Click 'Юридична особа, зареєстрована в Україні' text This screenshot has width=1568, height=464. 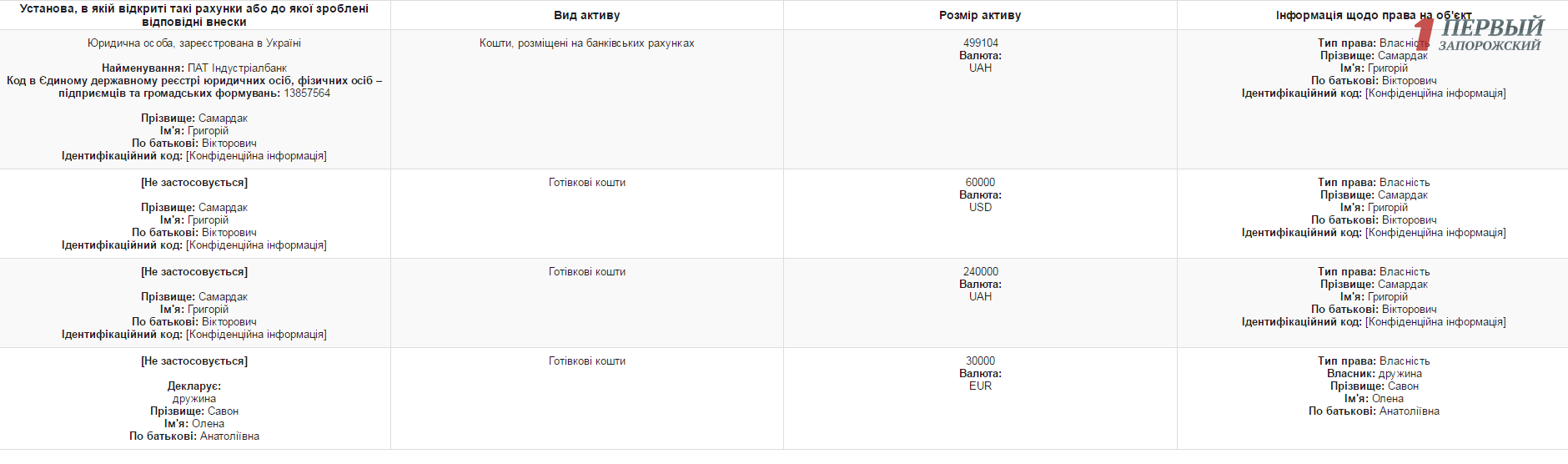coord(194,43)
